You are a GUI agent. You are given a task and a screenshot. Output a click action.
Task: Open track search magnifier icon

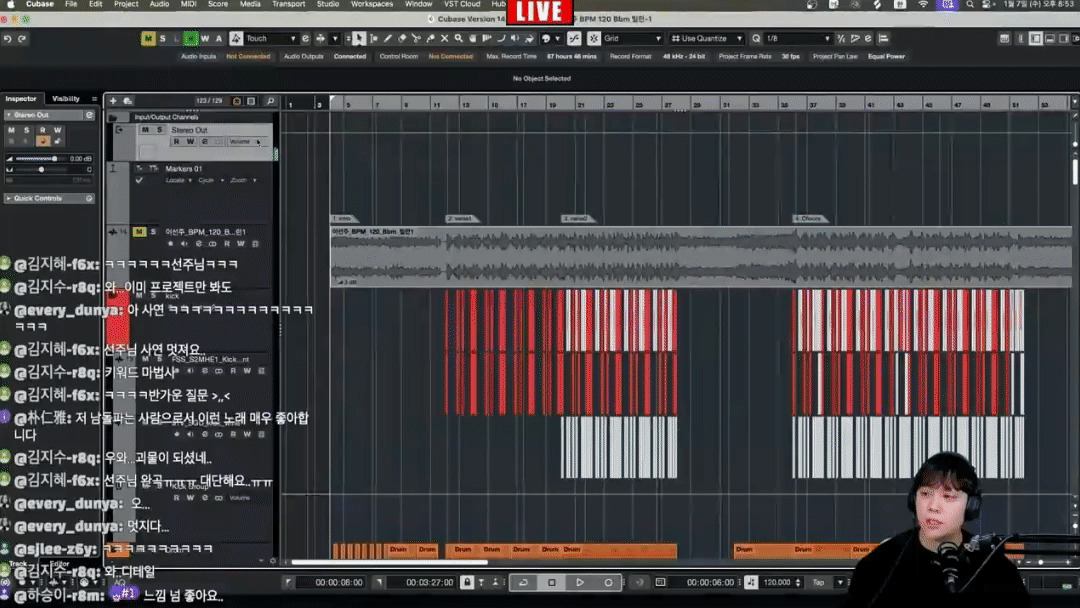270,101
